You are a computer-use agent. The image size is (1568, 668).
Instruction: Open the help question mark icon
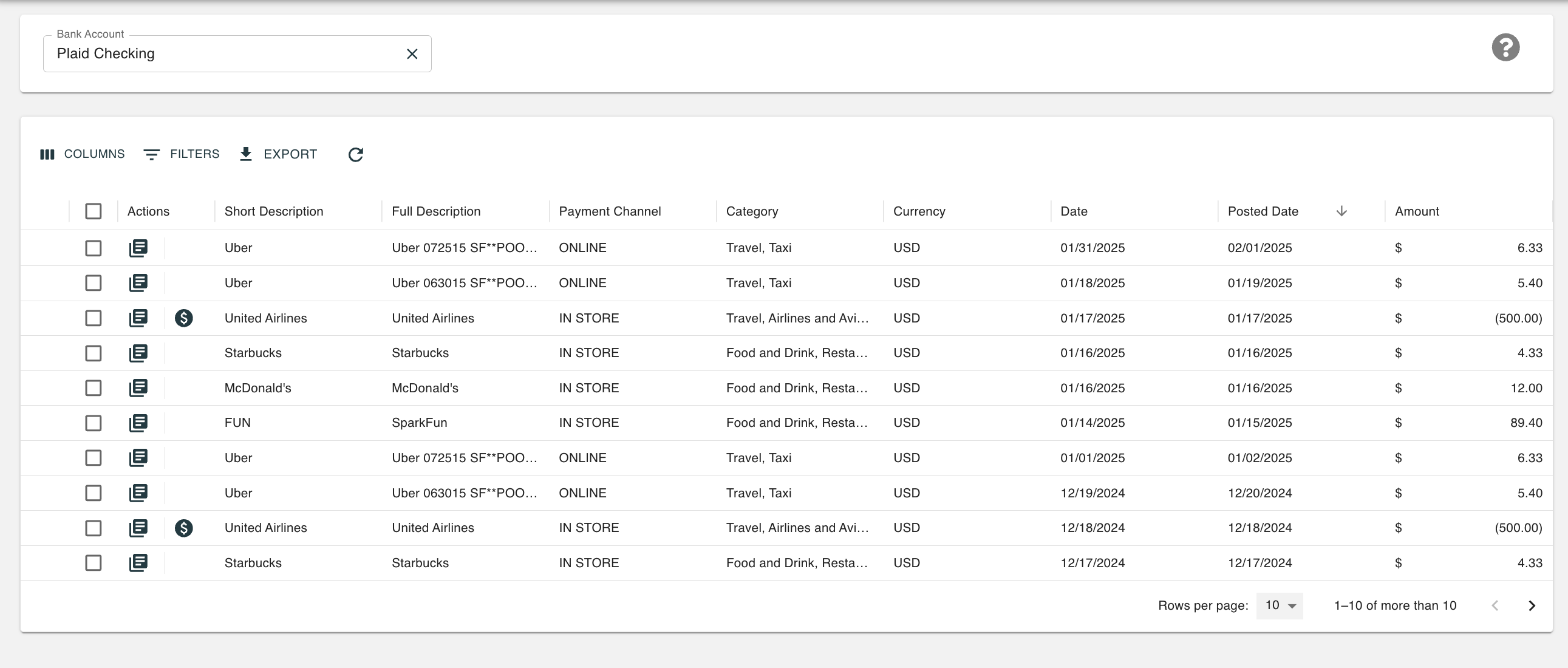coord(1505,47)
